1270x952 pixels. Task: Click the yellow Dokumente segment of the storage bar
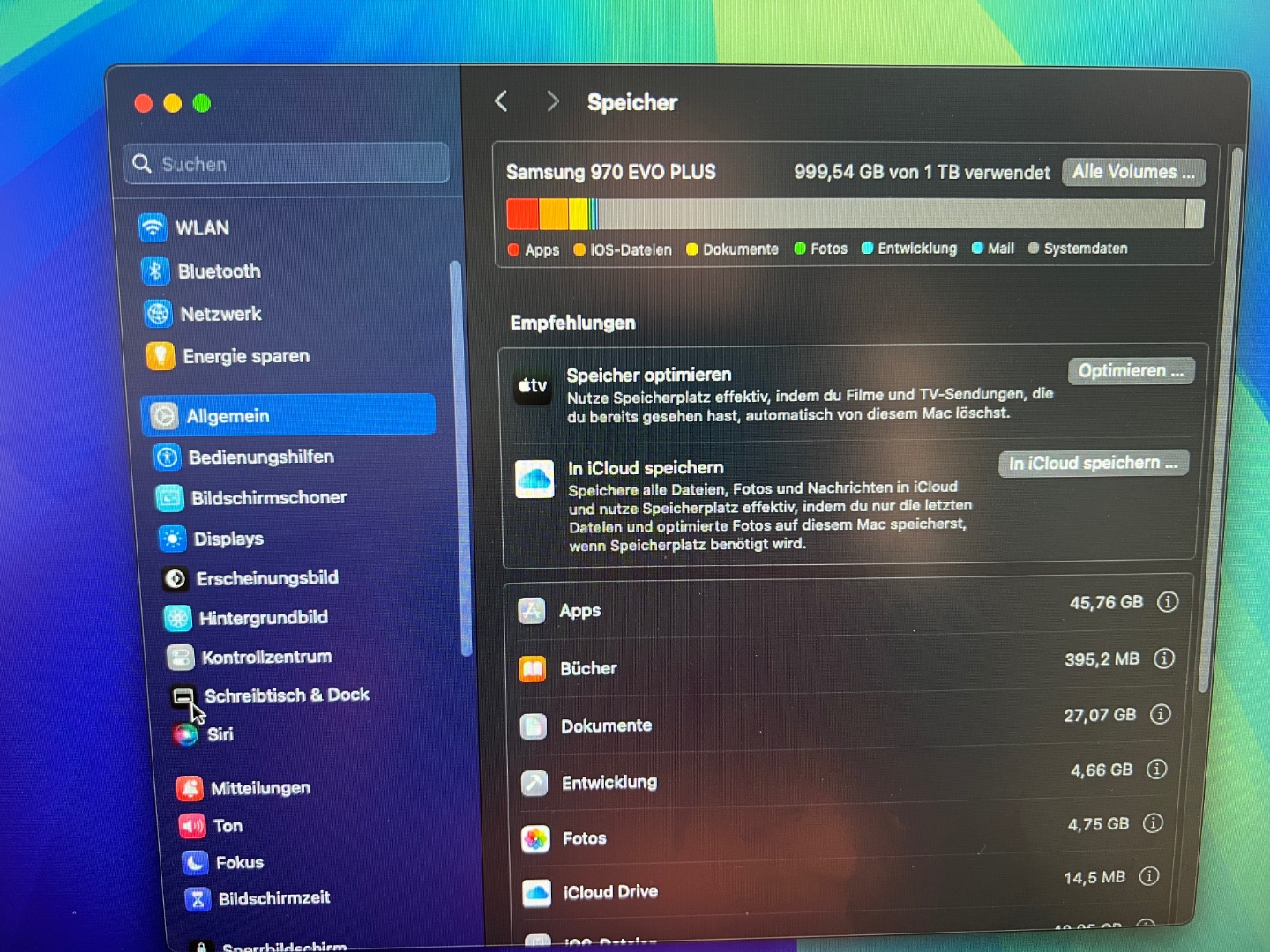point(579,214)
